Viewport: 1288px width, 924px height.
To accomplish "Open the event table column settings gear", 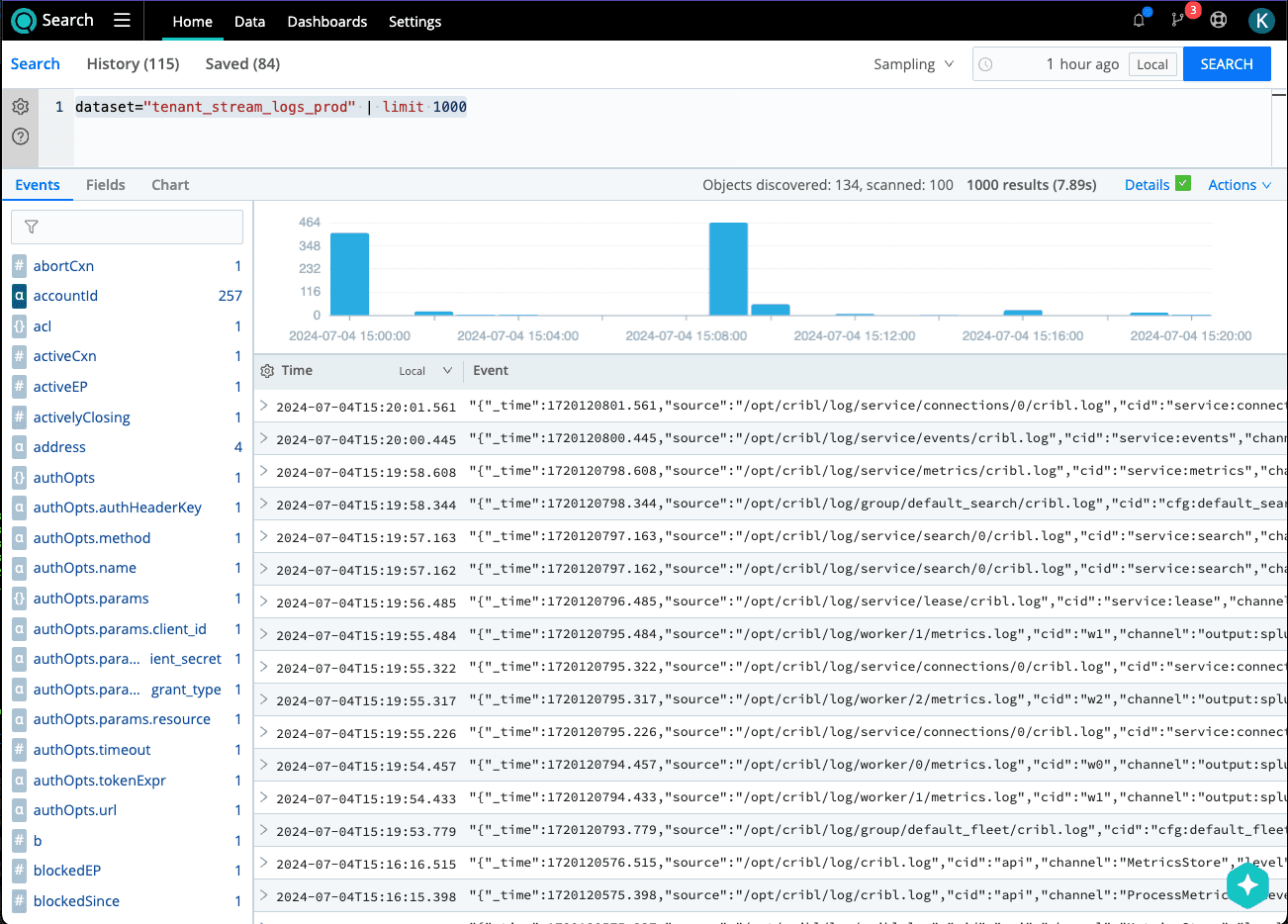I will pos(267,371).
